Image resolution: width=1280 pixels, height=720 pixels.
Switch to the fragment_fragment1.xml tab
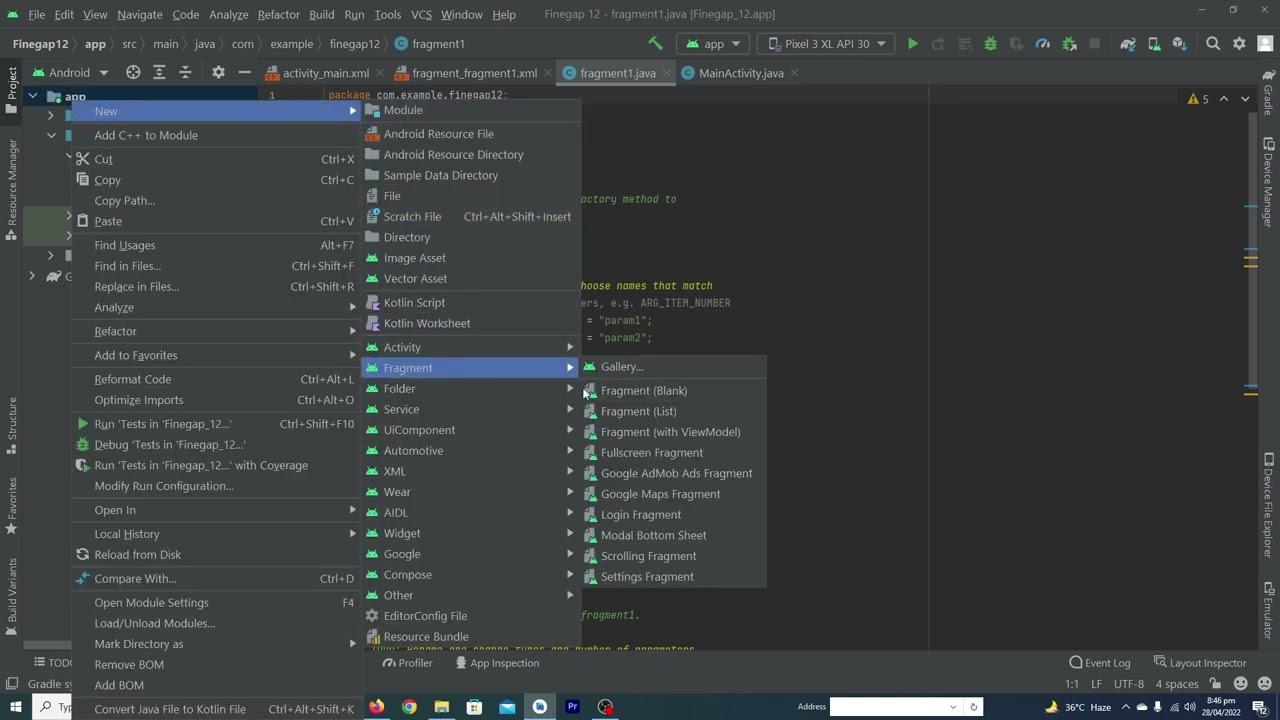pos(474,73)
